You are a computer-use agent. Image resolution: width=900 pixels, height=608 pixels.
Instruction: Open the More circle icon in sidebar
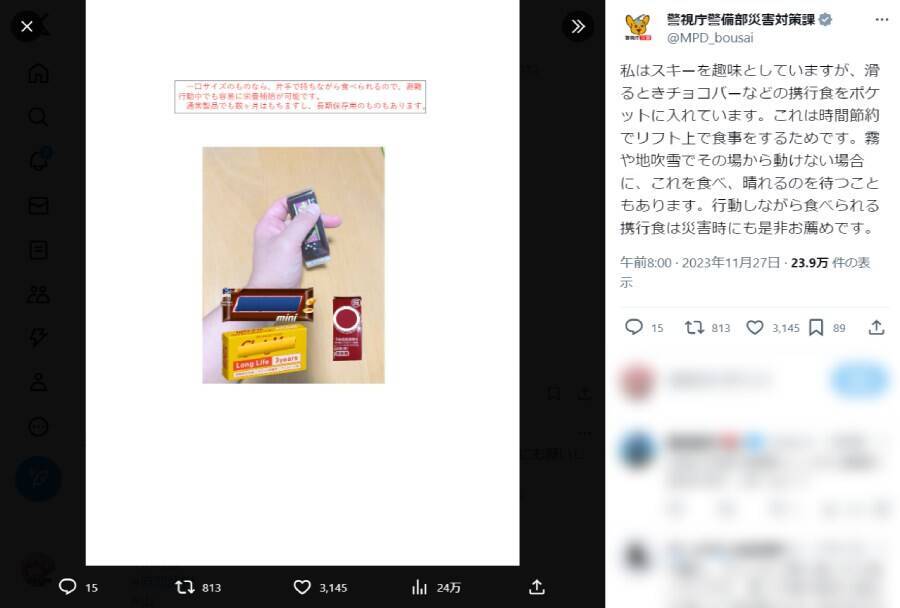pyautogui.click(x=38, y=427)
